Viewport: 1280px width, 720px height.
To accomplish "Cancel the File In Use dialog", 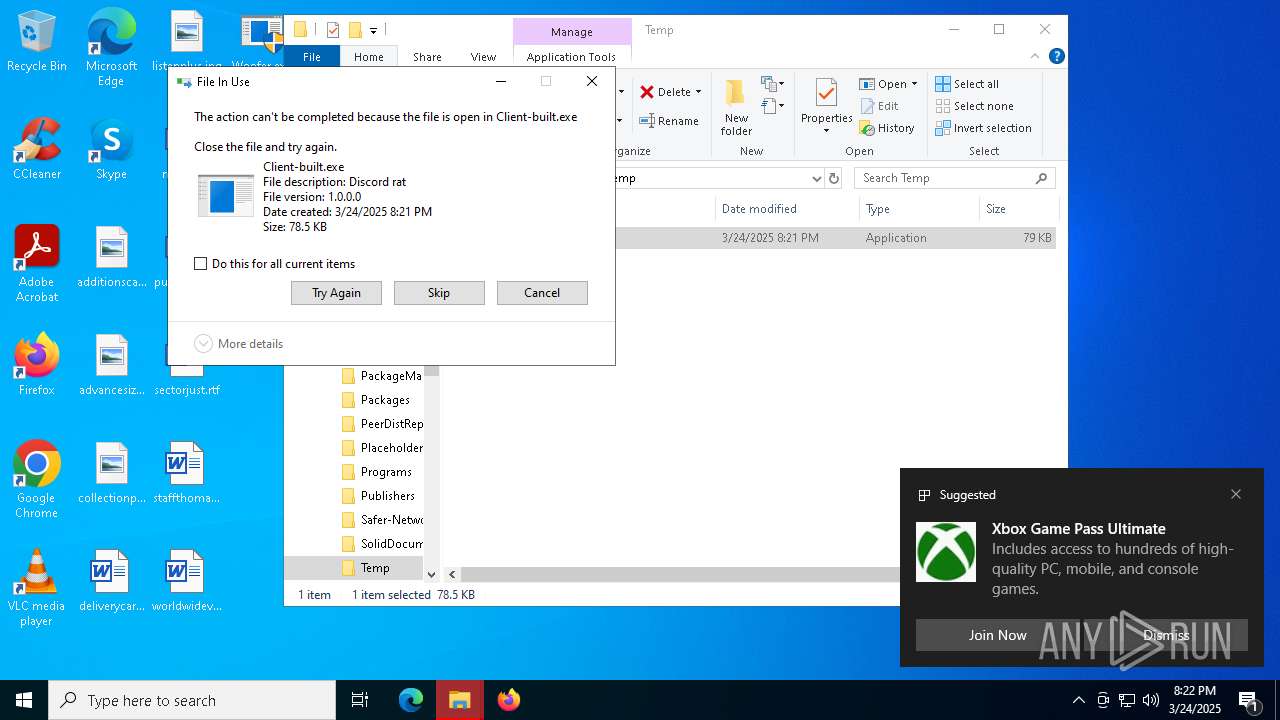I will pyautogui.click(x=542, y=293).
